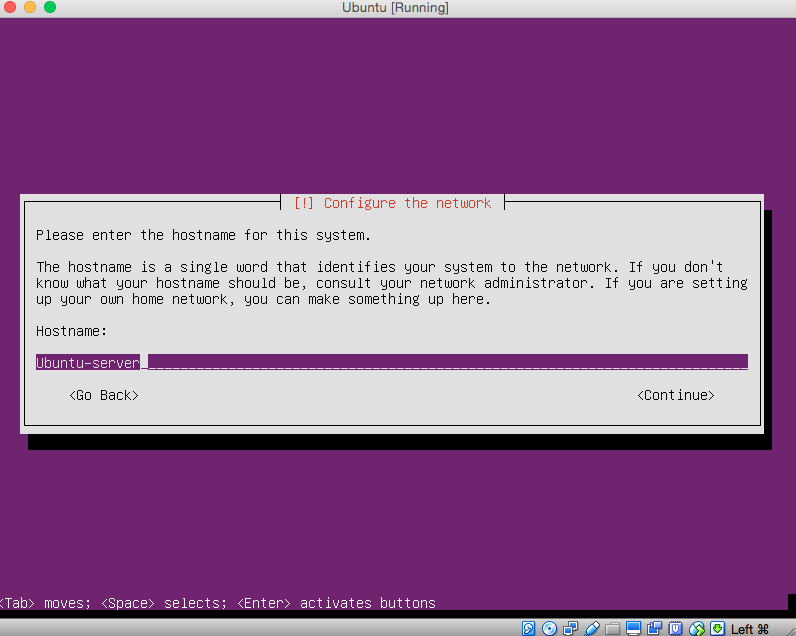Open the shared folders icon
Viewport: 796px width, 636px height.
pos(613,628)
